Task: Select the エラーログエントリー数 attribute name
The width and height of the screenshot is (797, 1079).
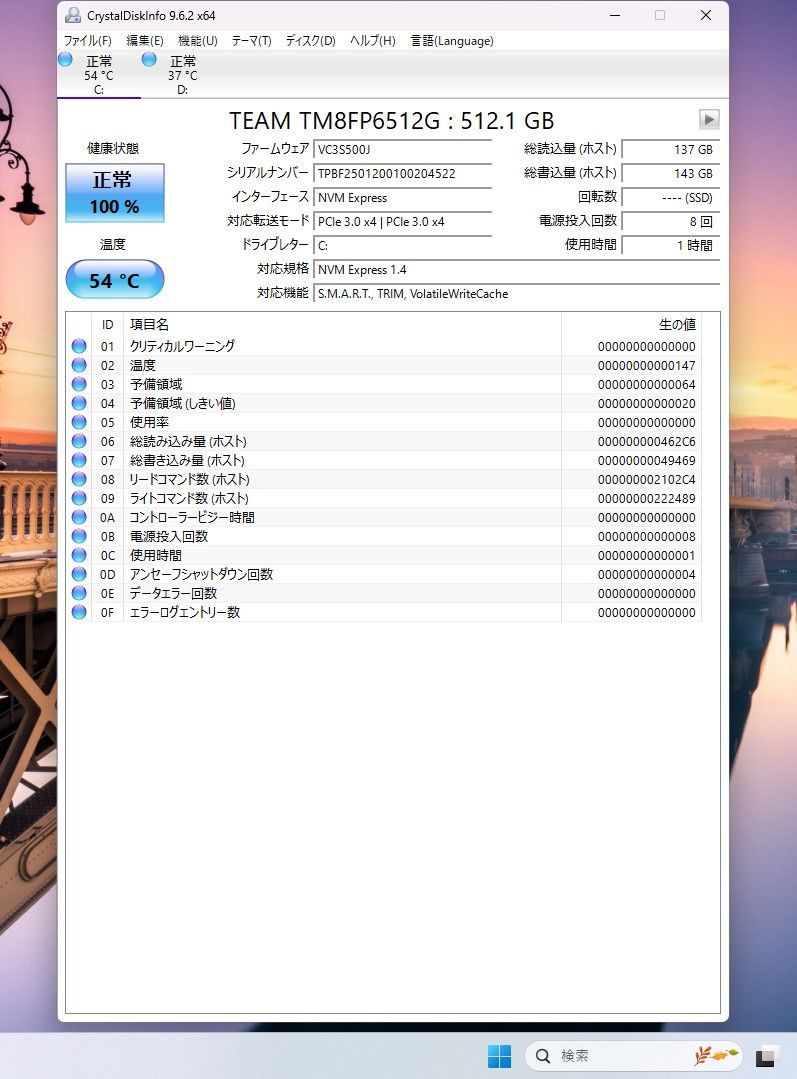Action: tap(185, 612)
